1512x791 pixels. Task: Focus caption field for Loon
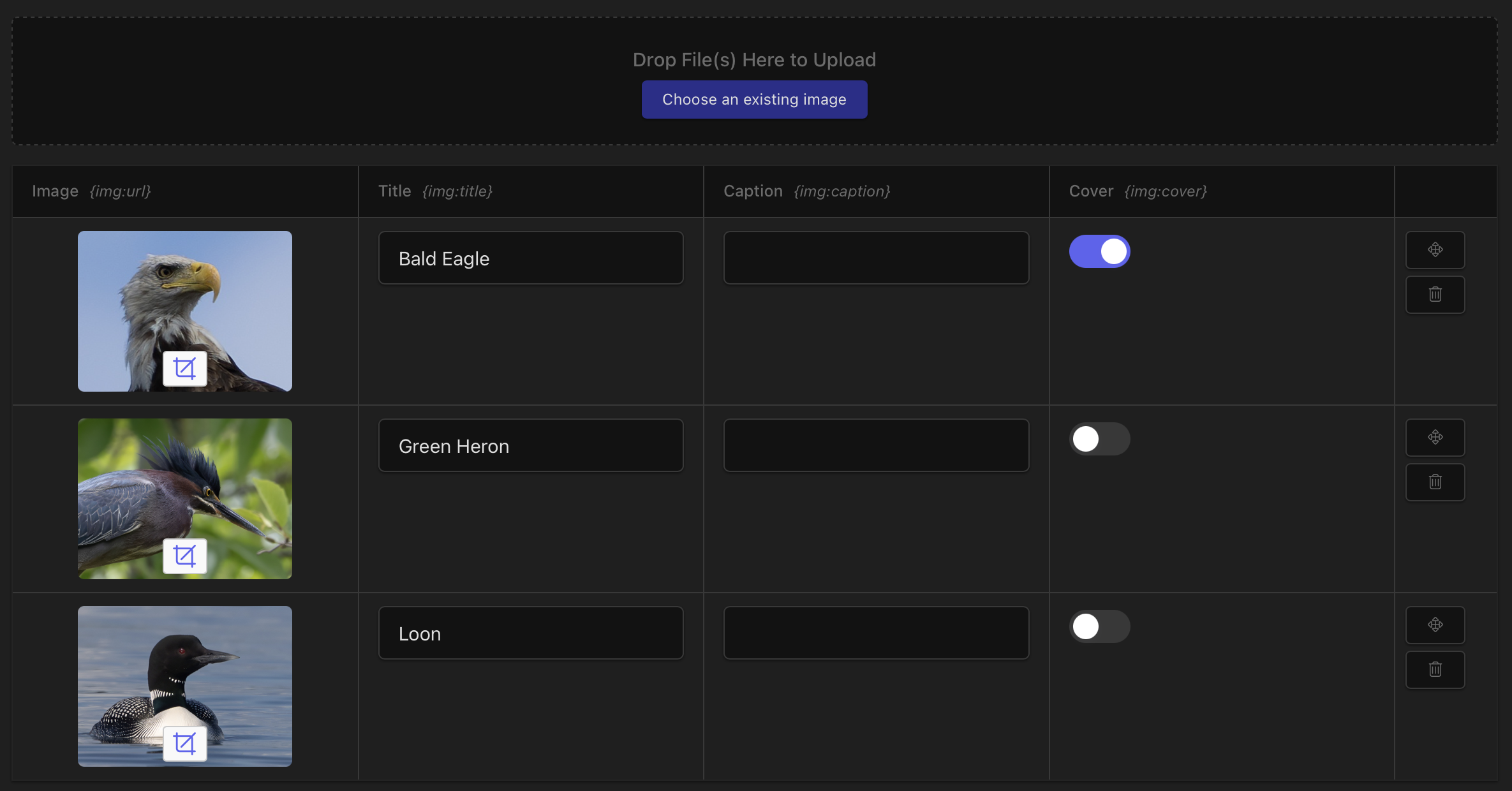click(x=876, y=633)
